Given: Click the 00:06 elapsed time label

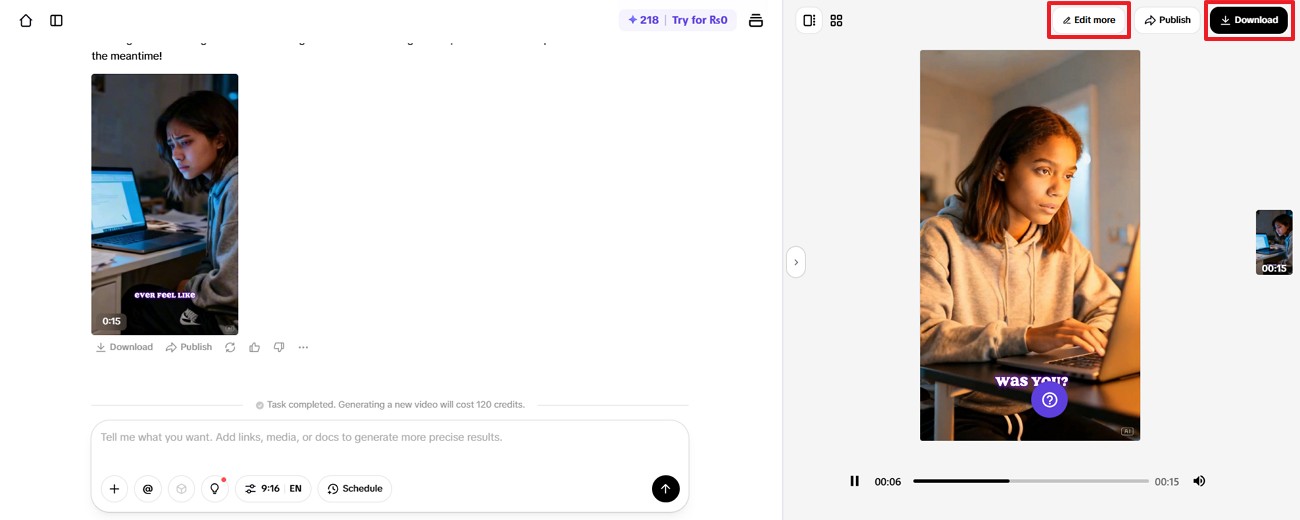Looking at the screenshot, I should point(888,482).
